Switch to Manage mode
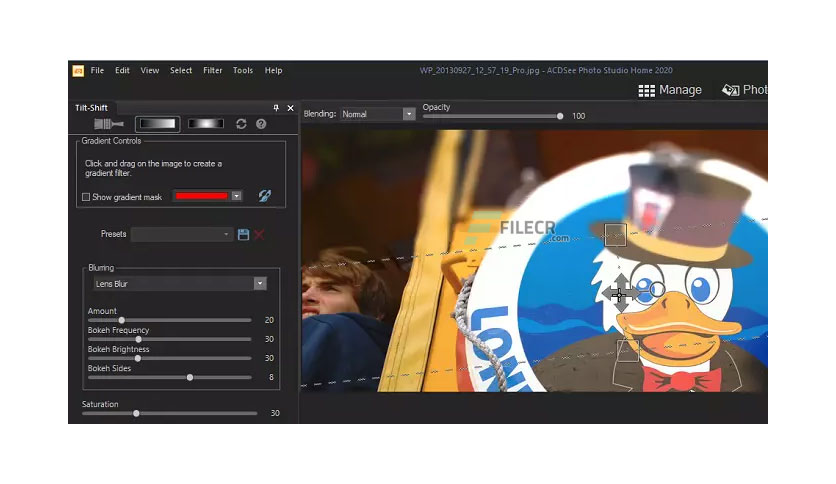Viewport: 836px width, 484px height. point(670,90)
